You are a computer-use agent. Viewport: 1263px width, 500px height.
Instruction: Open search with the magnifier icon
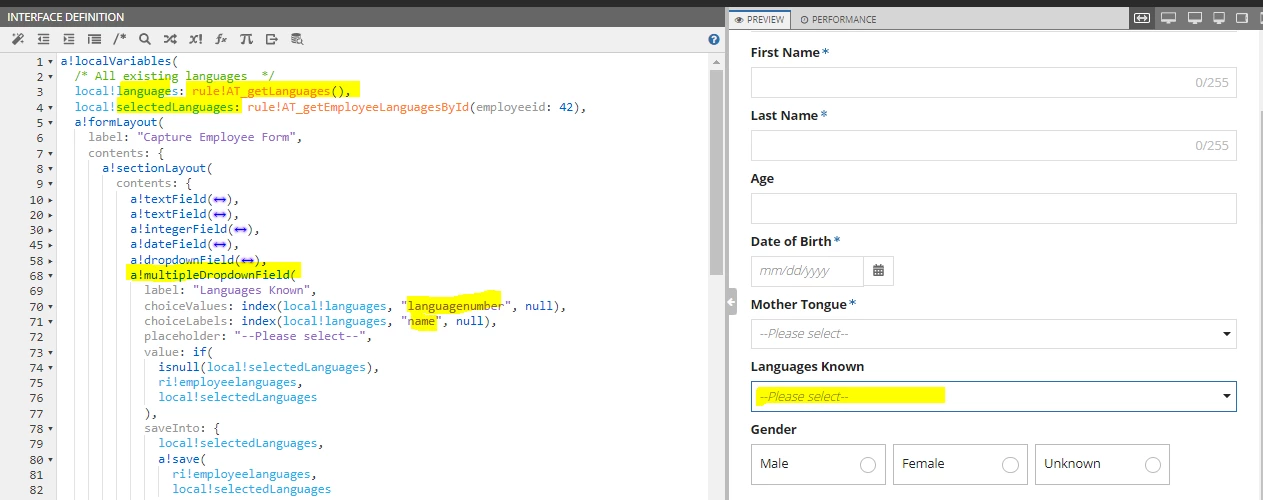(145, 39)
